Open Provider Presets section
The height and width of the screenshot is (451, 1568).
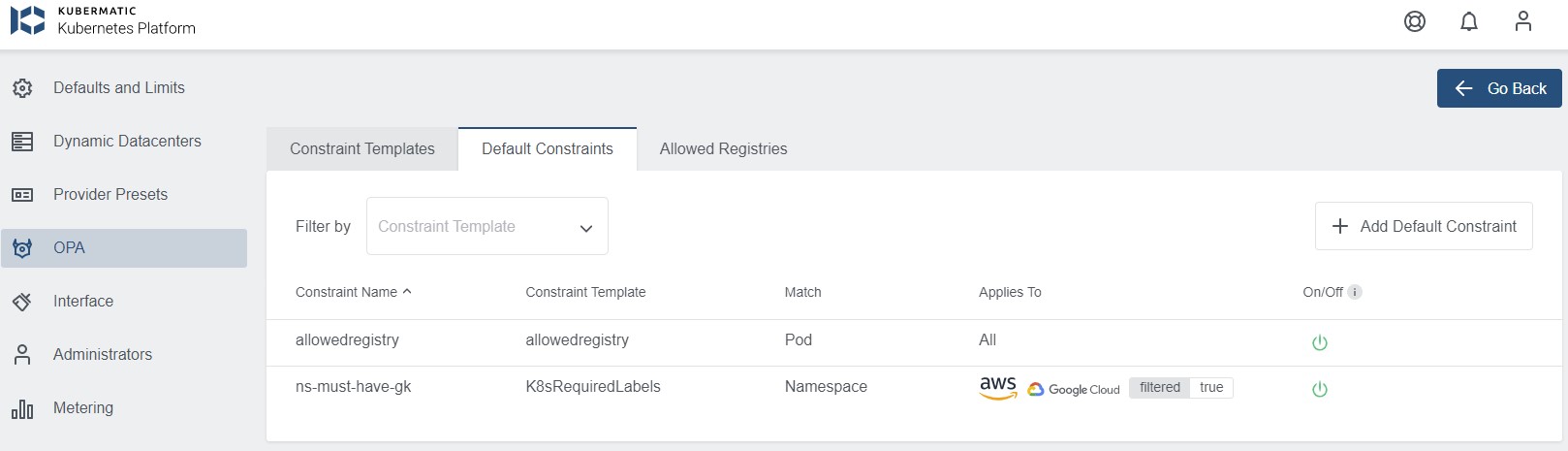[124, 195]
